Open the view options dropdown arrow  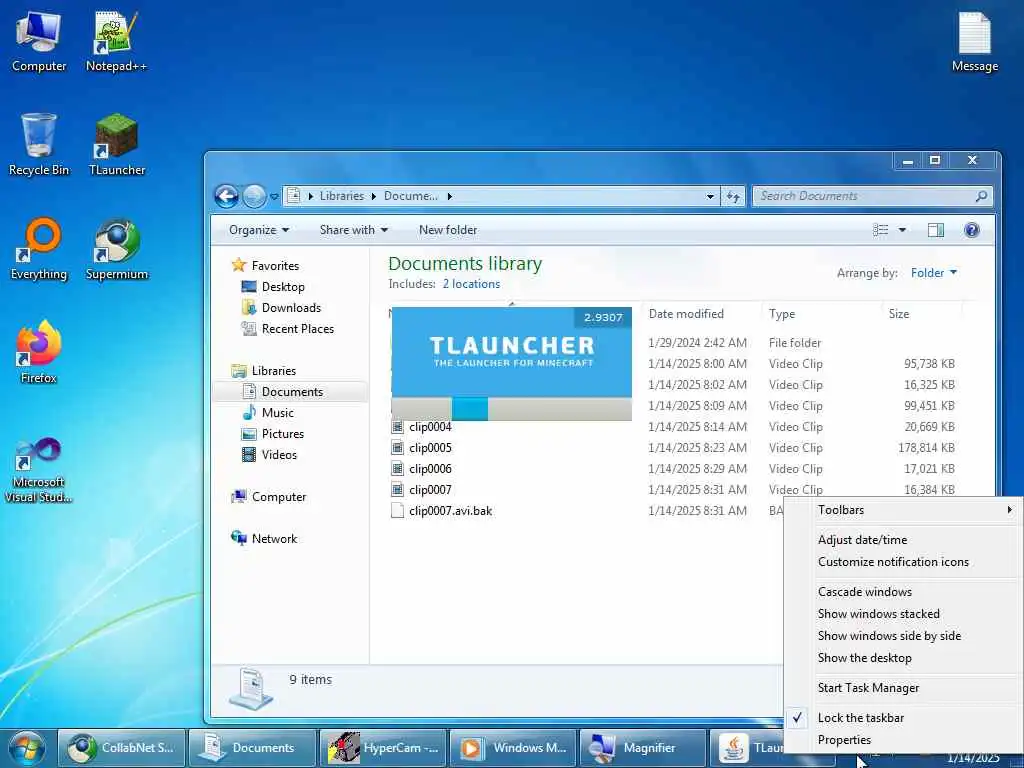click(902, 230)
